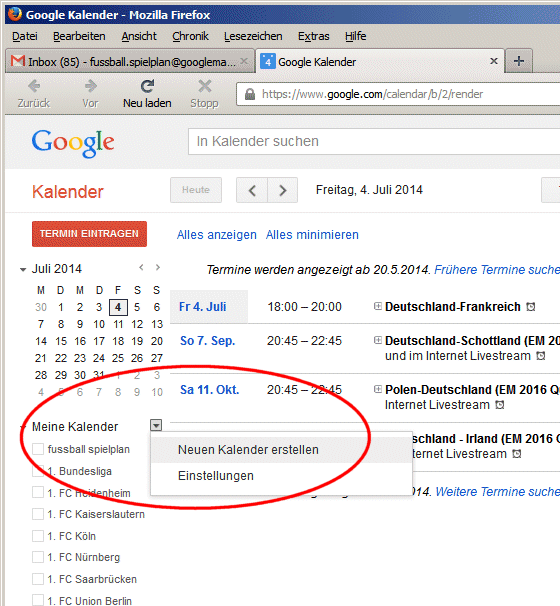The height and width of the screenshot is (606, 560).
Task: Open the Chronik menu
Action: (x=191, y=36)
